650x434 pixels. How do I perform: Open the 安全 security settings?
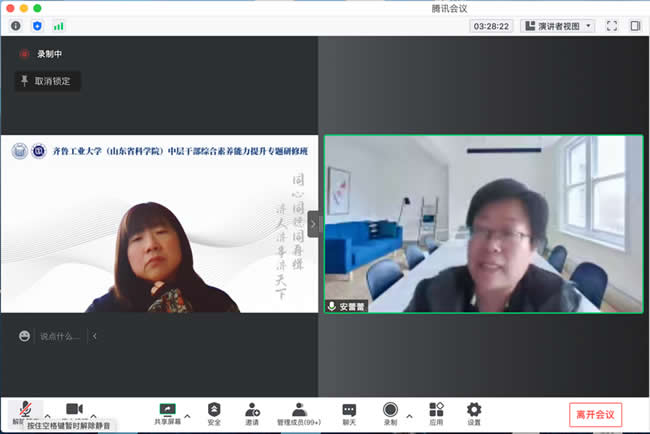coord(214,413)
